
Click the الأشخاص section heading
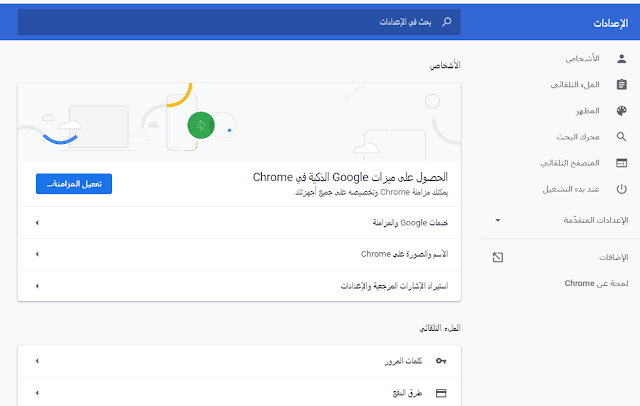point(445,65)
